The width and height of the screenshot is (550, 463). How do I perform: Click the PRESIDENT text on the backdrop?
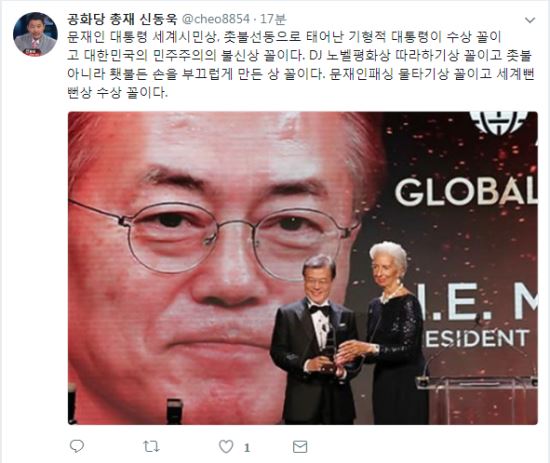pyautogui.click(x=477, y=339)
